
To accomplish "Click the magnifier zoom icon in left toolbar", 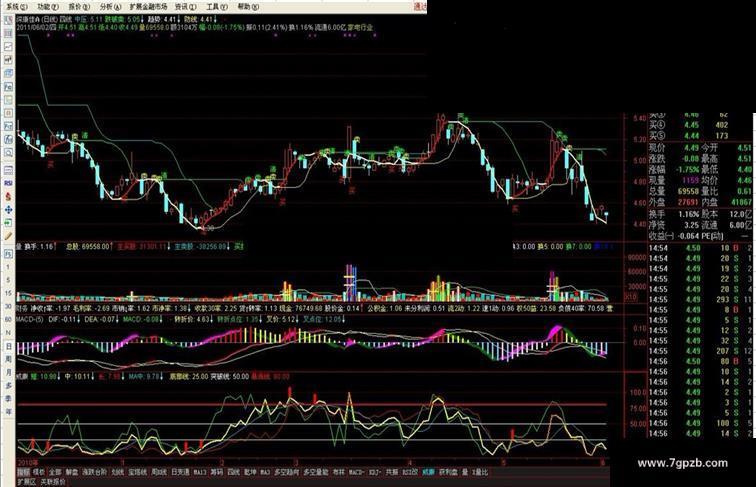I will pos(8,152).
